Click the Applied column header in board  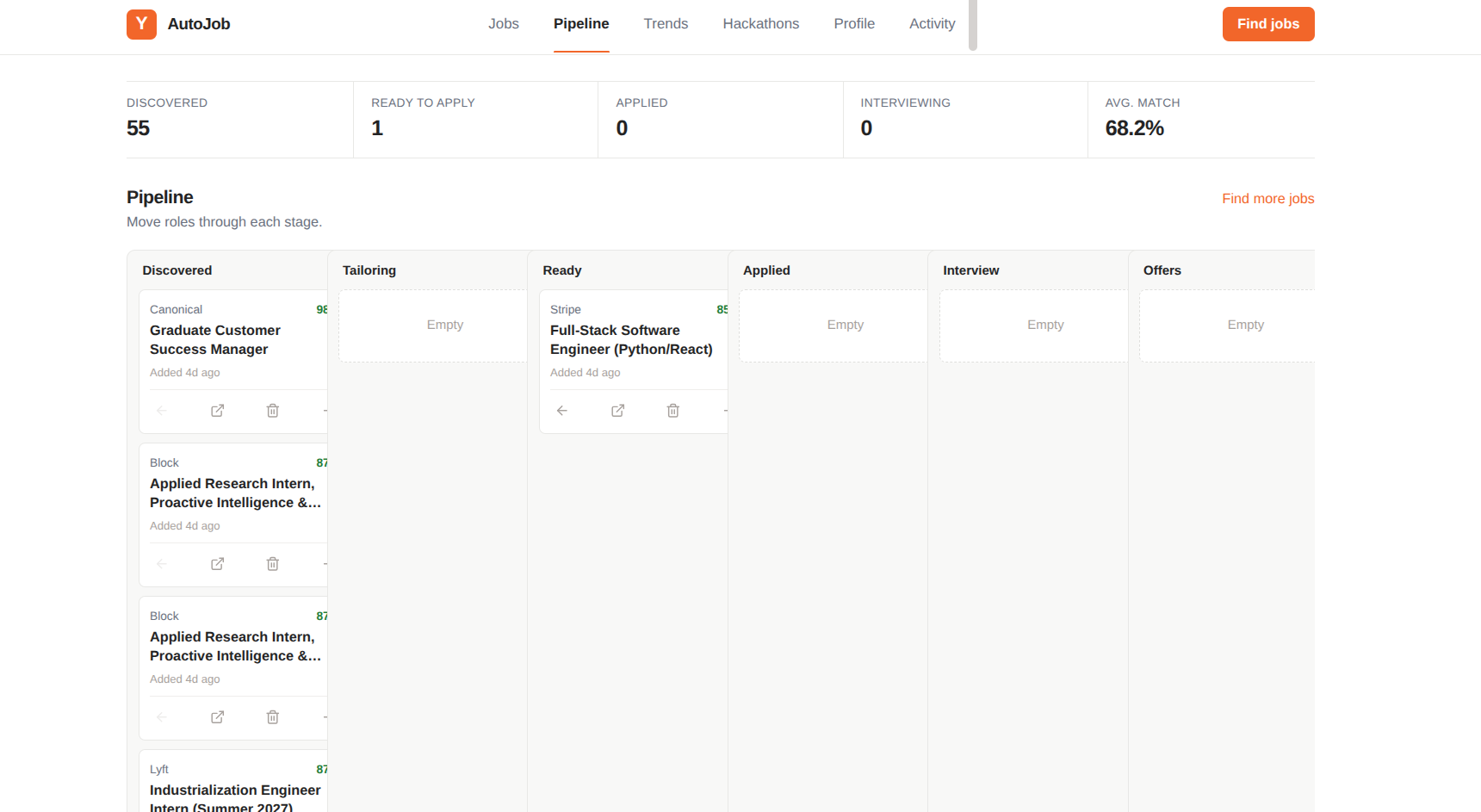click(766, 270)
